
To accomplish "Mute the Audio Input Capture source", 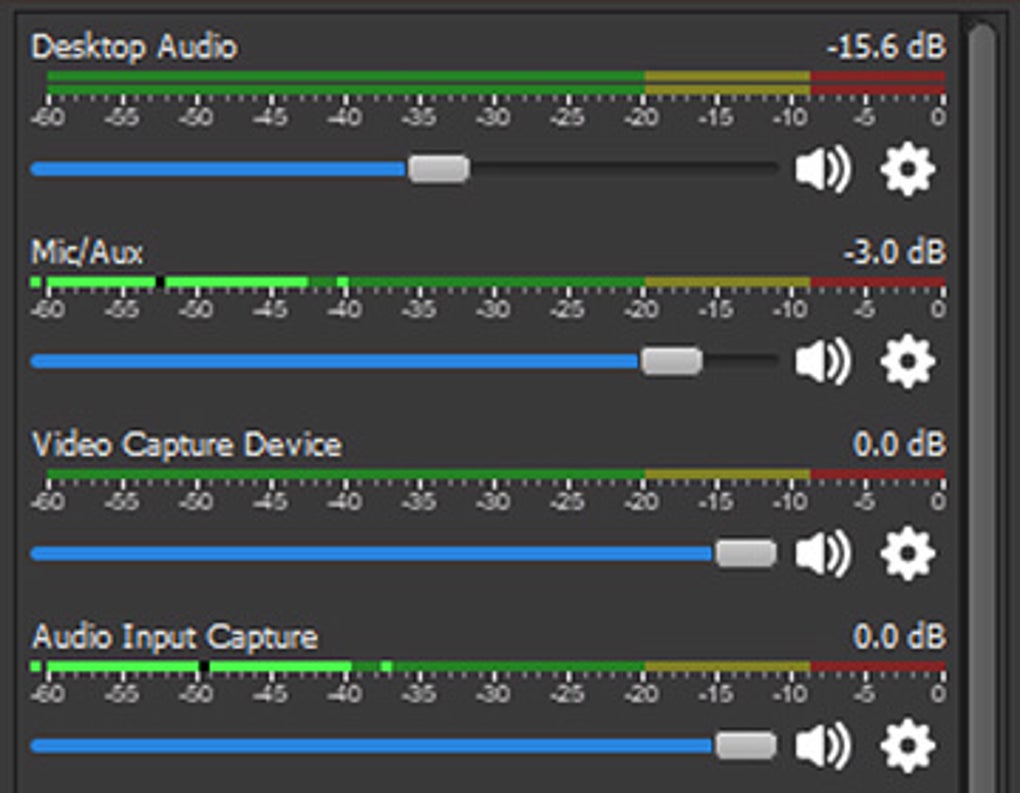I will point(823,746).
